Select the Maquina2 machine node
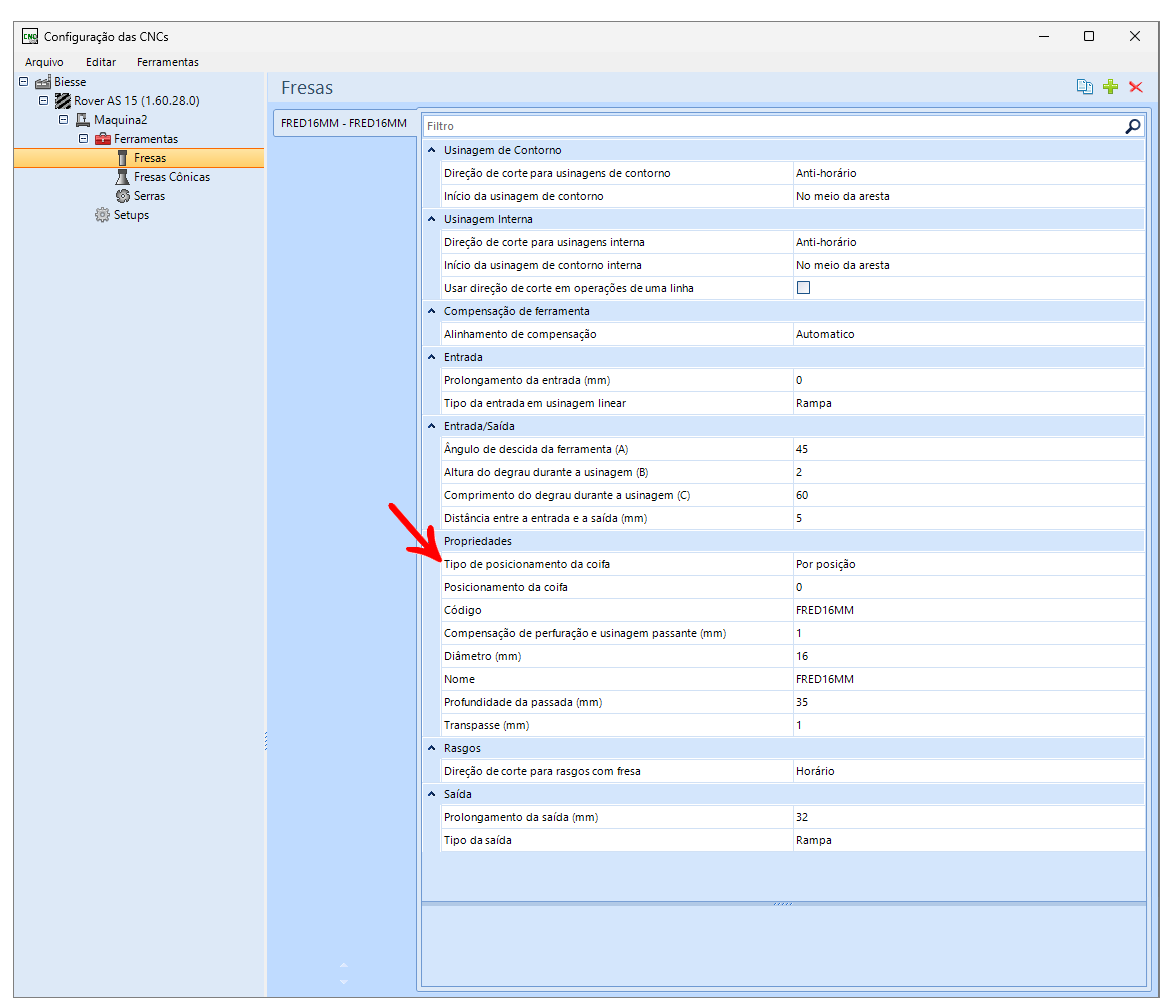 [x=120, y=120]
